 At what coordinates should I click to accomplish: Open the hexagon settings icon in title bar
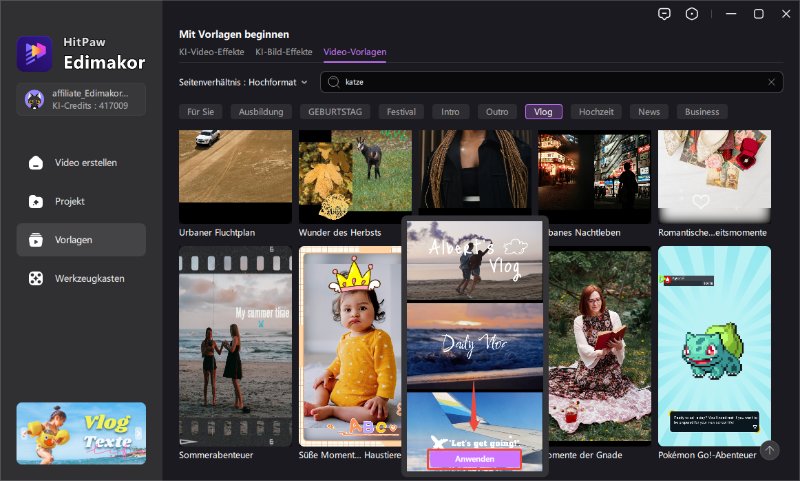692,14
